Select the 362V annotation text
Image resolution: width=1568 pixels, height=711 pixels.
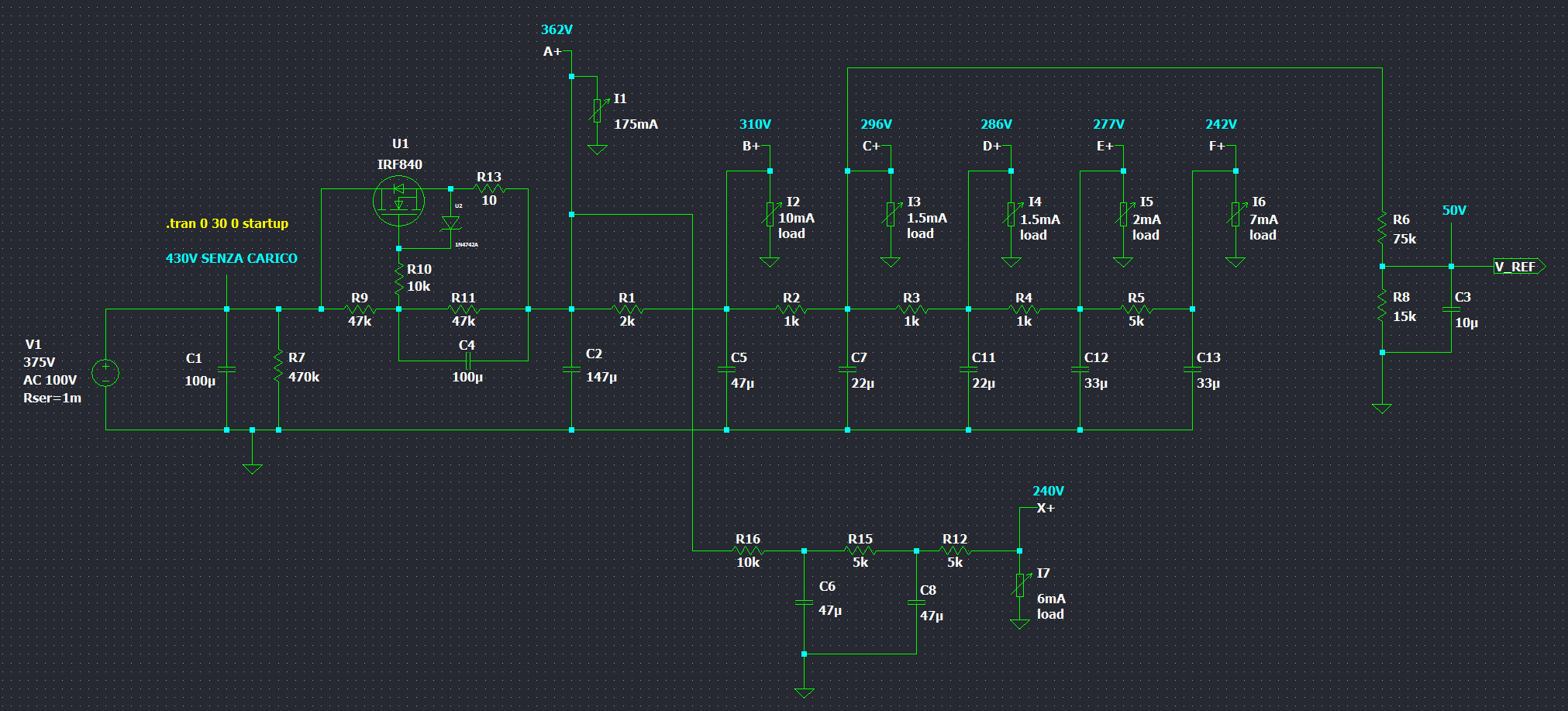click(557, 29)
